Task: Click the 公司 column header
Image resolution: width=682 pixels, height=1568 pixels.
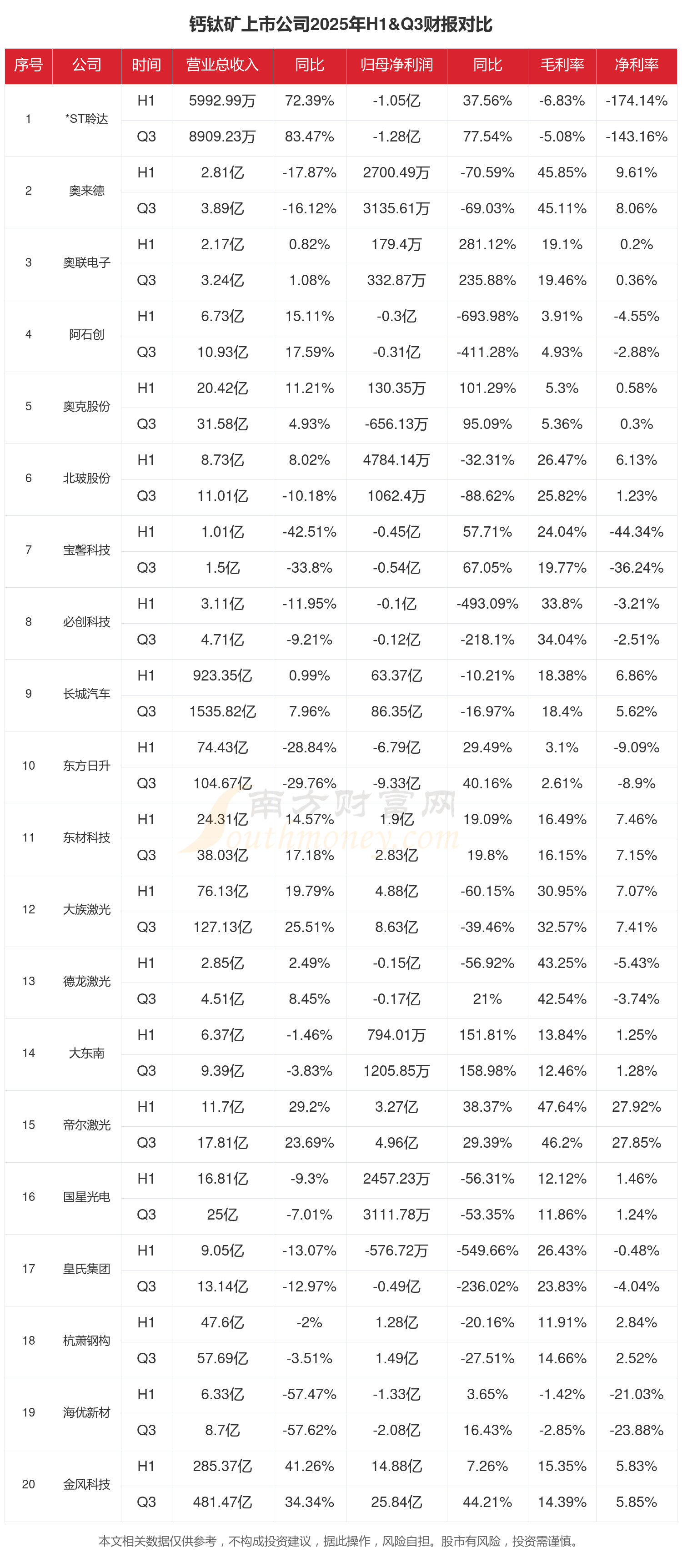Action: (86, 65)
